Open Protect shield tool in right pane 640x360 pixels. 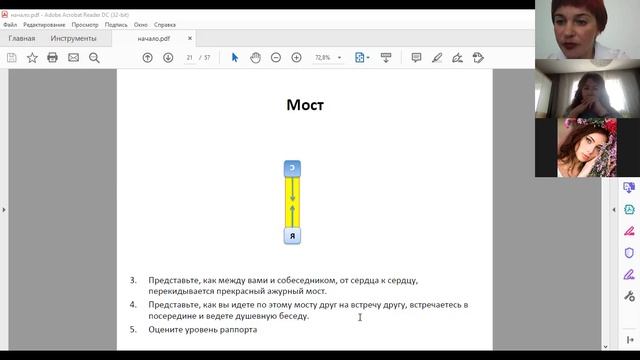pyautogui.click(x=629, y=253)
